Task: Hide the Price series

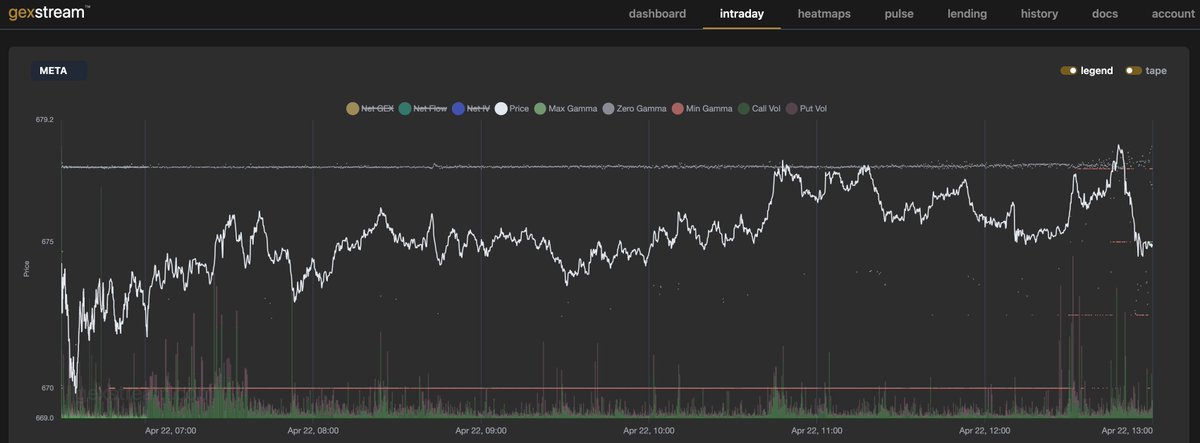Action: [x=513, y=108]
